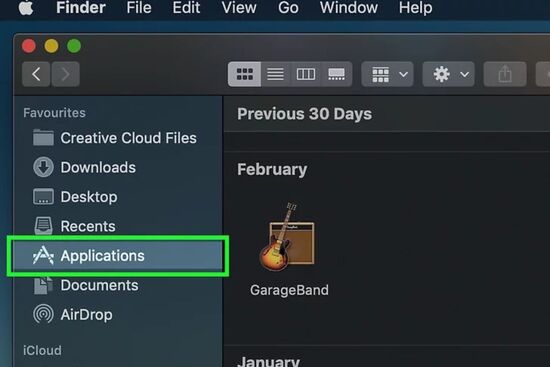Open the File menu

coord(139,8)
